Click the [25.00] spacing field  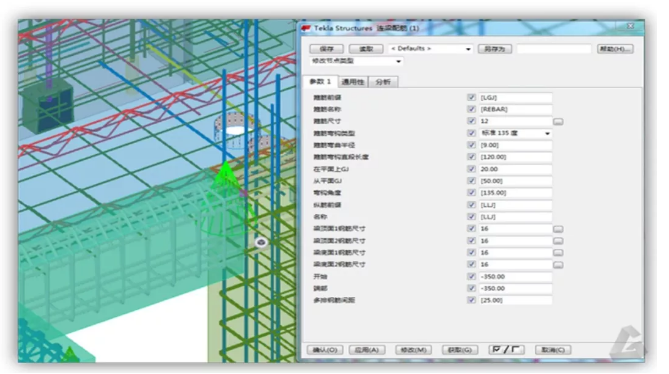pyautogui.click(x=515, y=300)
